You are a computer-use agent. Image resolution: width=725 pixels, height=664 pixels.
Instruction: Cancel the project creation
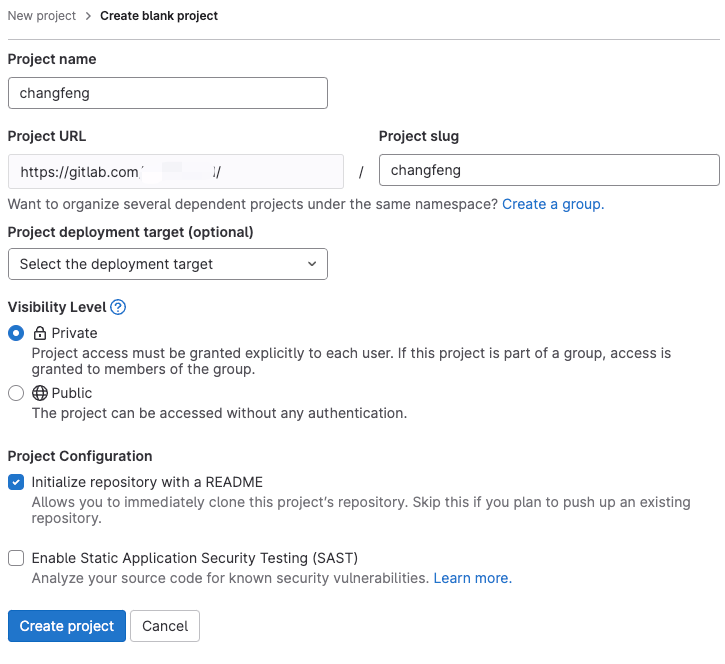[x=165, y=626]
